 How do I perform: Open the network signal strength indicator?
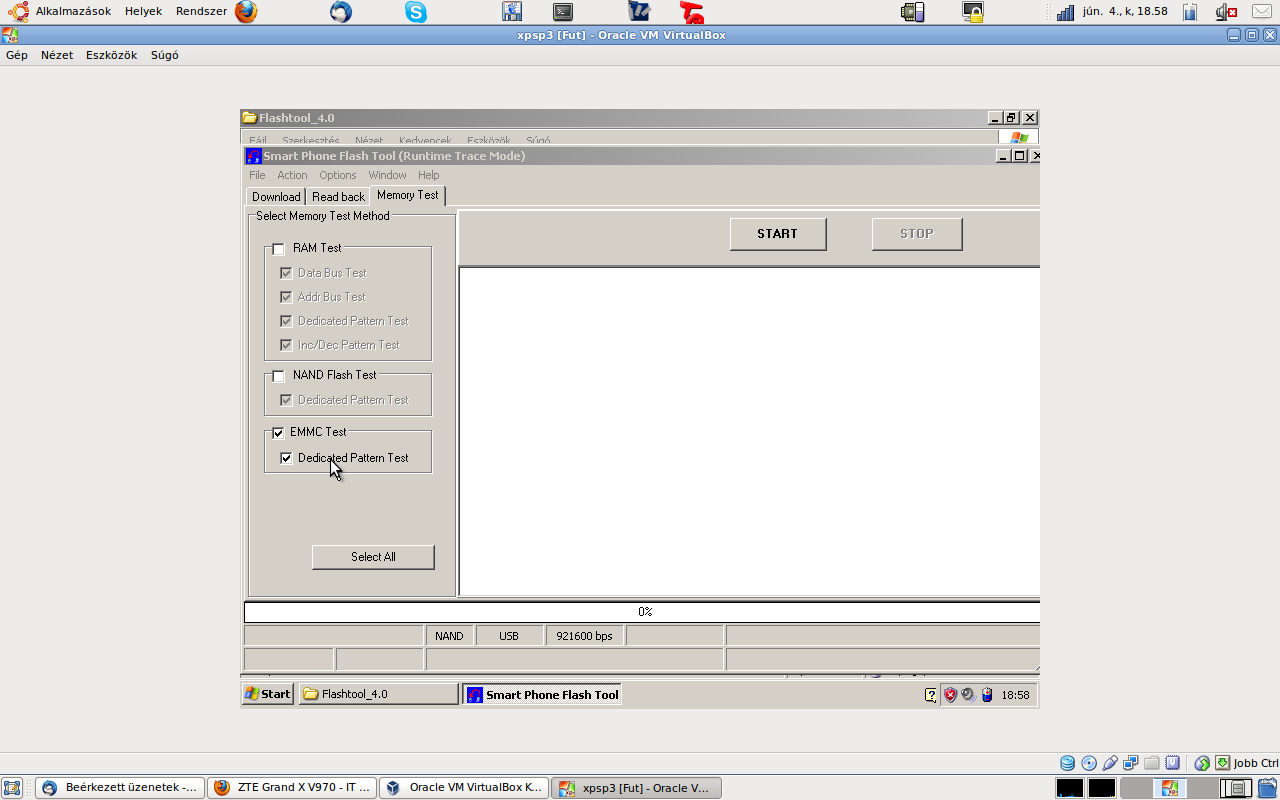1065,12
